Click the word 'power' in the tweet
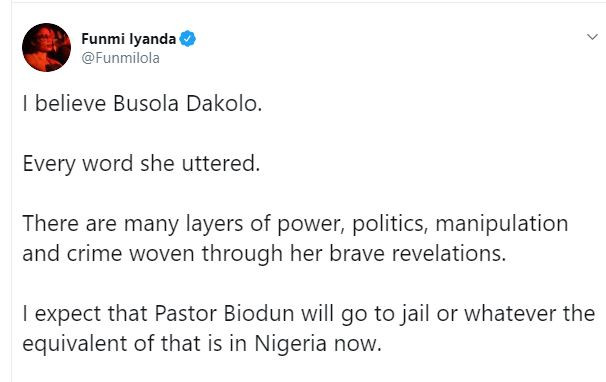 309,225
